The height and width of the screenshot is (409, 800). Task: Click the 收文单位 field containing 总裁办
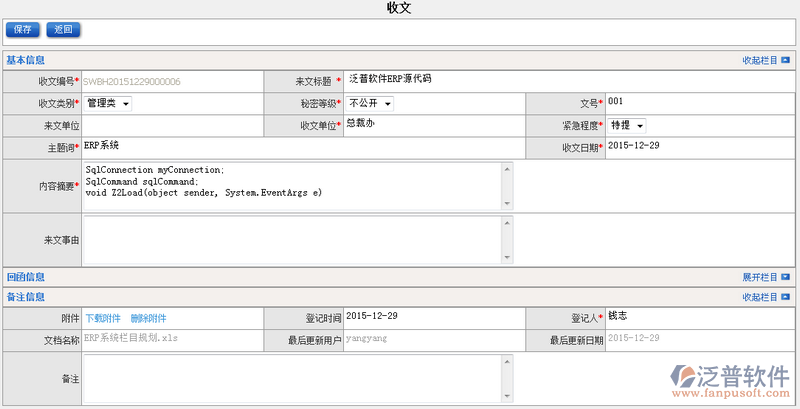435,125
